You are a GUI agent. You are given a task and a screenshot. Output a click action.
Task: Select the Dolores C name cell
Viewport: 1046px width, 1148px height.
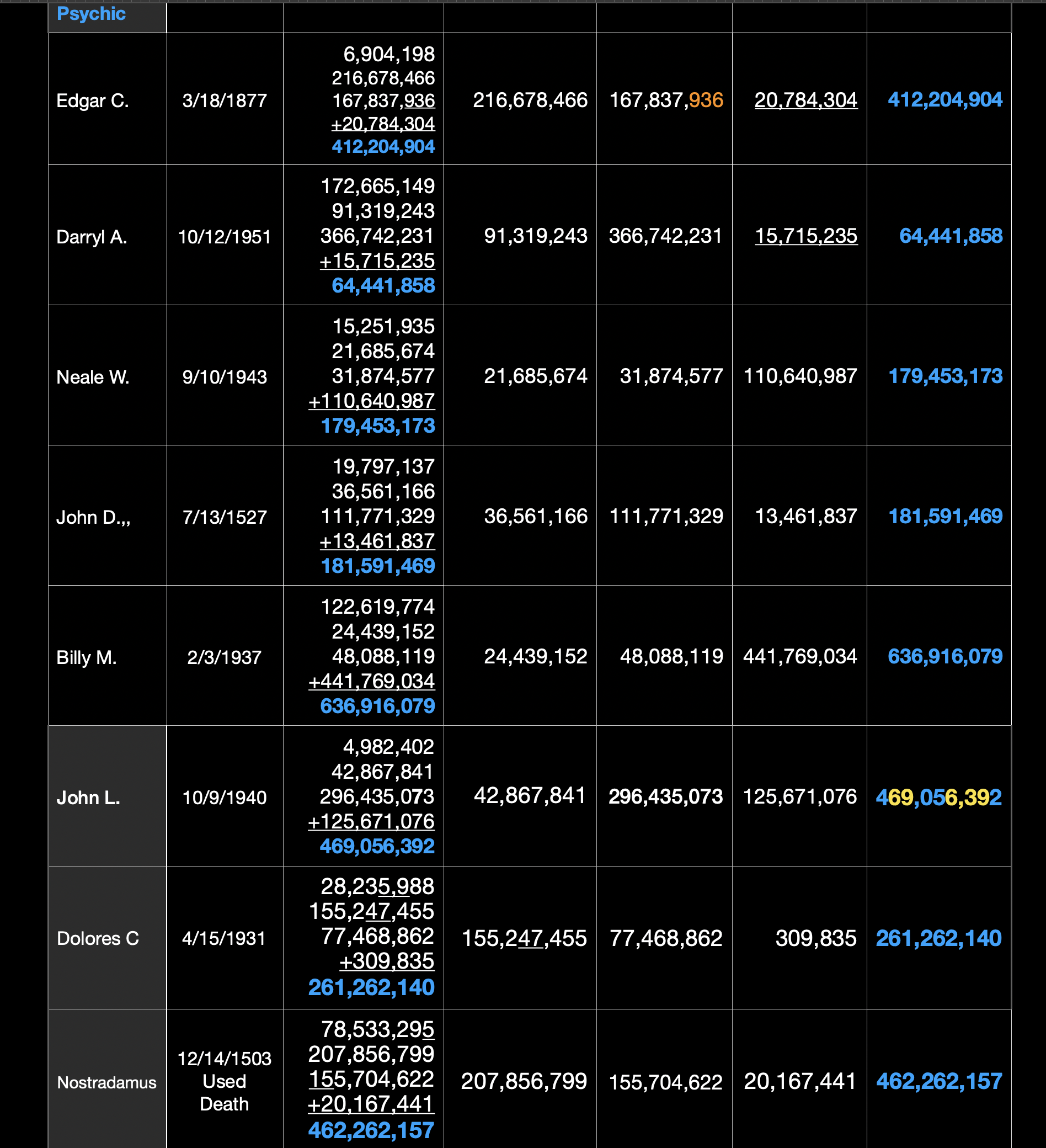click(x=98, y=938)
